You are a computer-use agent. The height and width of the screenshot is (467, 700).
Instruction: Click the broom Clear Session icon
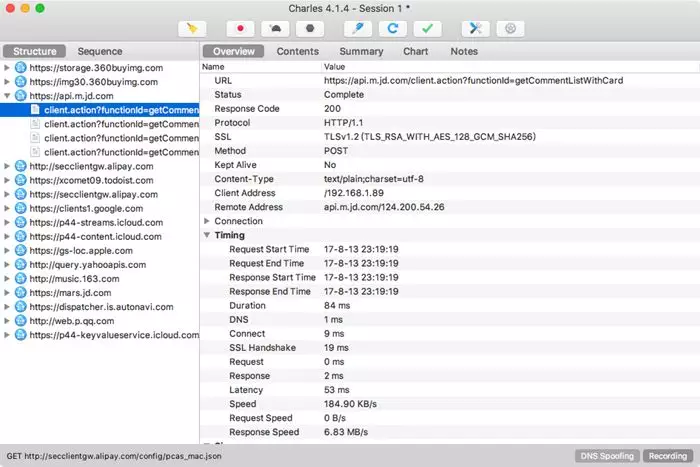(x=192, y=29)
